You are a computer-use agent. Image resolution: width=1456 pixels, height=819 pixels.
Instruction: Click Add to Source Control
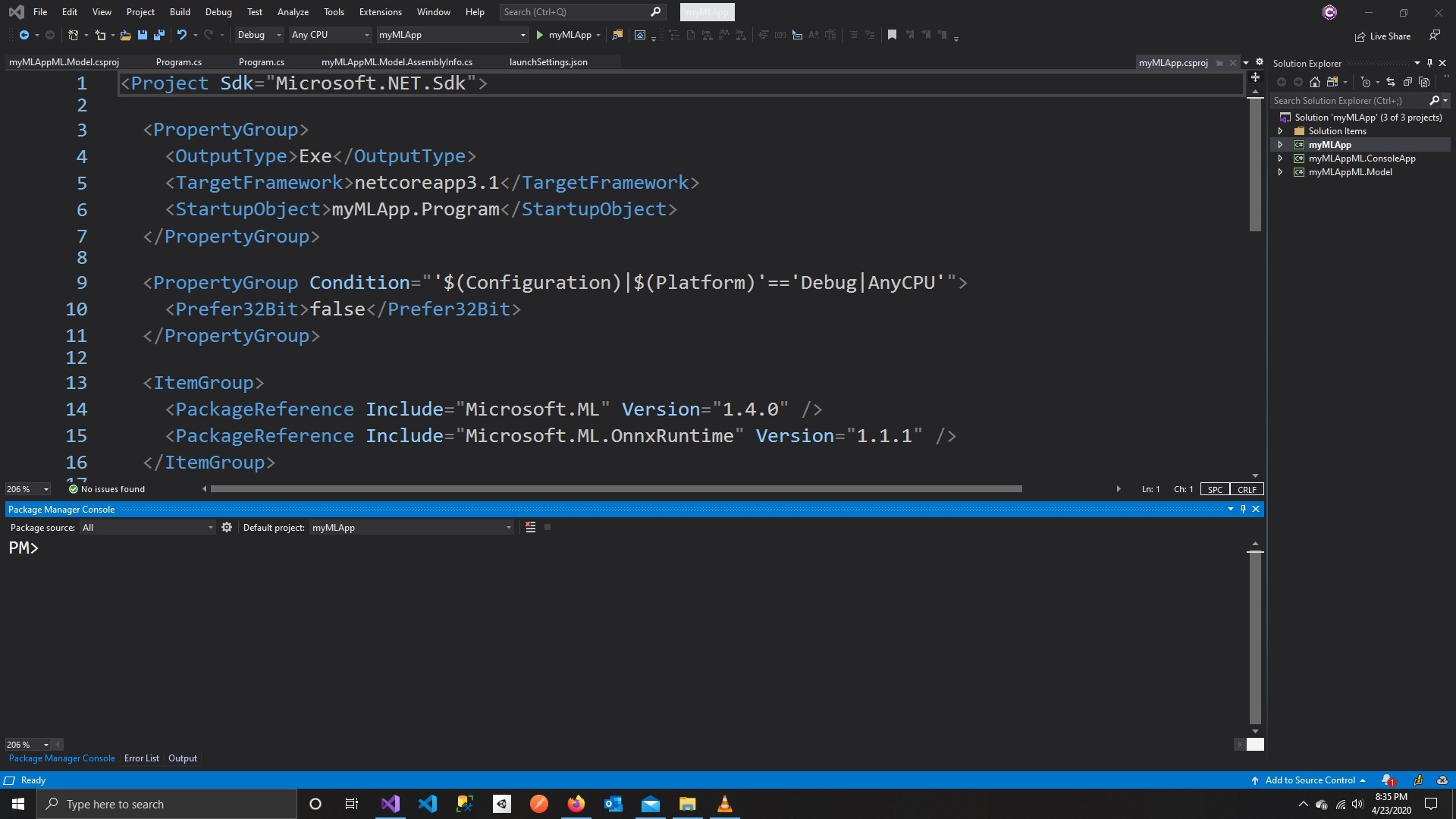coord(1310,780)
